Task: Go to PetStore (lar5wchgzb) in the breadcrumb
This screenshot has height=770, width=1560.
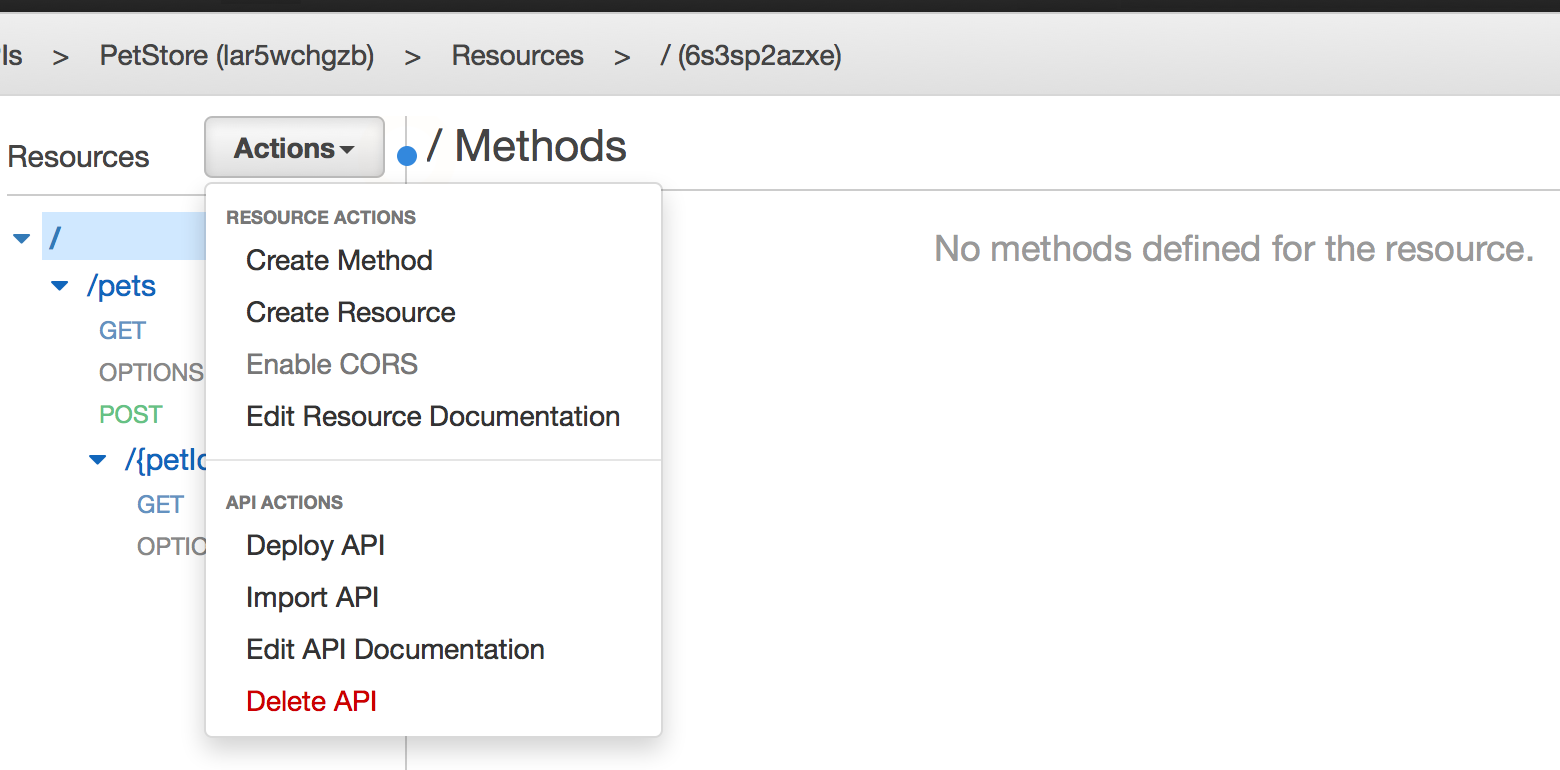Action: tap(237, 55)
